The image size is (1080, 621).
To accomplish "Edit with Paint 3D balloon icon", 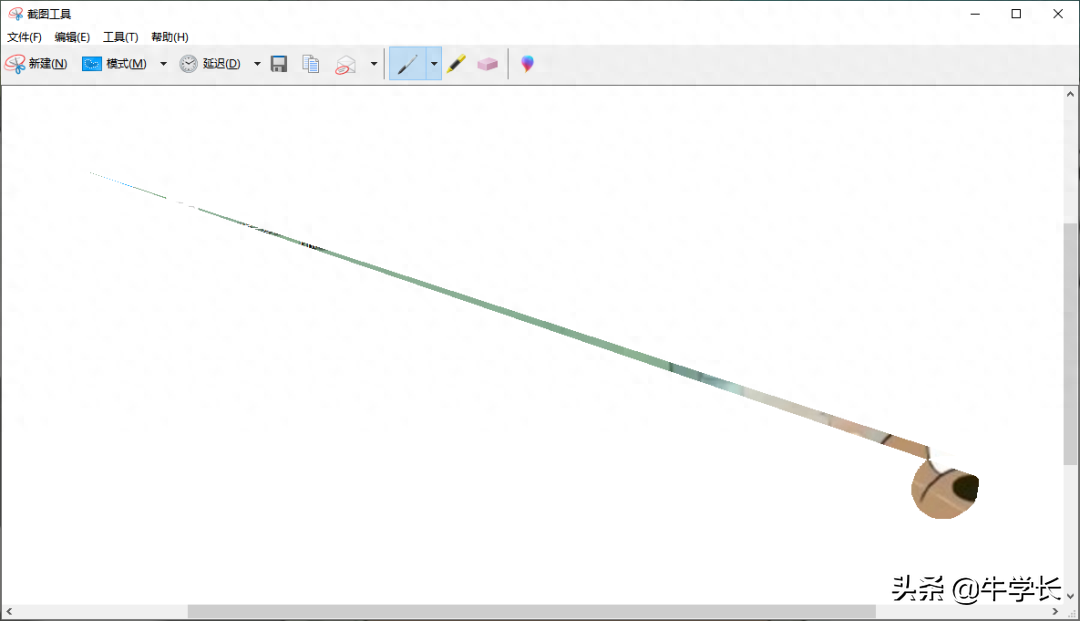I will [527, 64].
